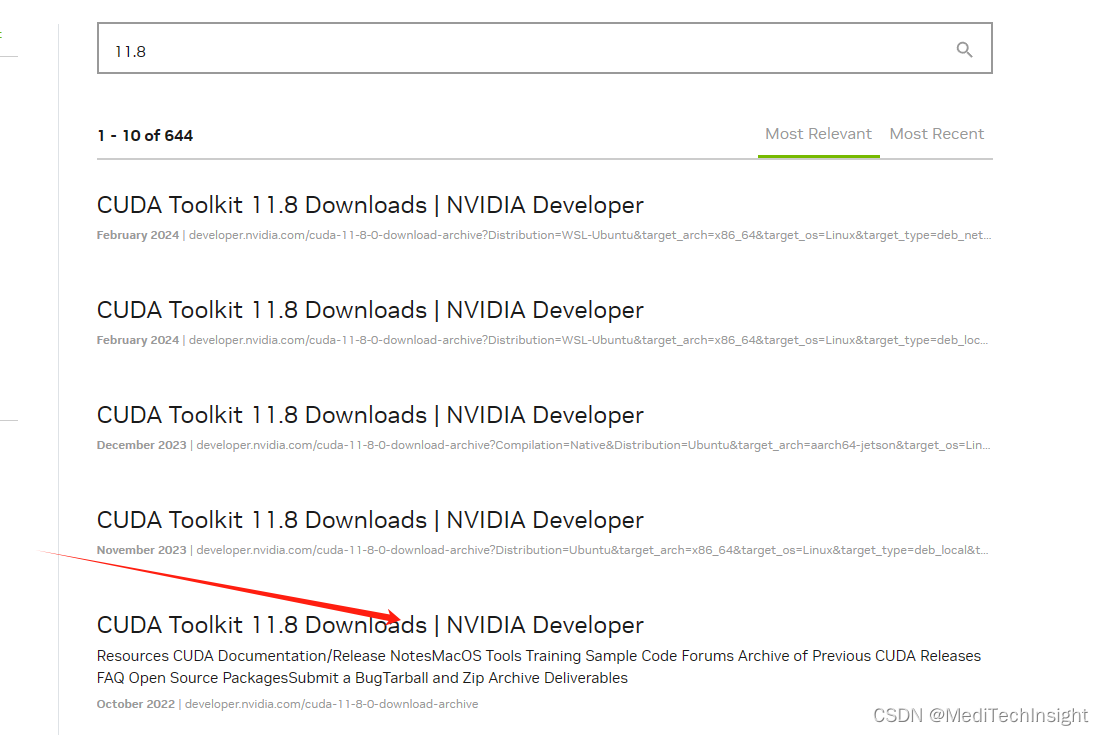
Task: Open CUDA Toolkit 11.8 result with deb_net URL
Action: click(370, 205)
